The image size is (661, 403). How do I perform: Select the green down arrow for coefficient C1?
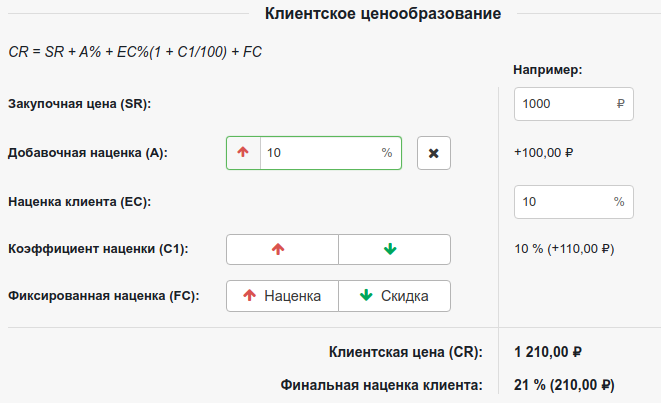[x=394, y=249]
